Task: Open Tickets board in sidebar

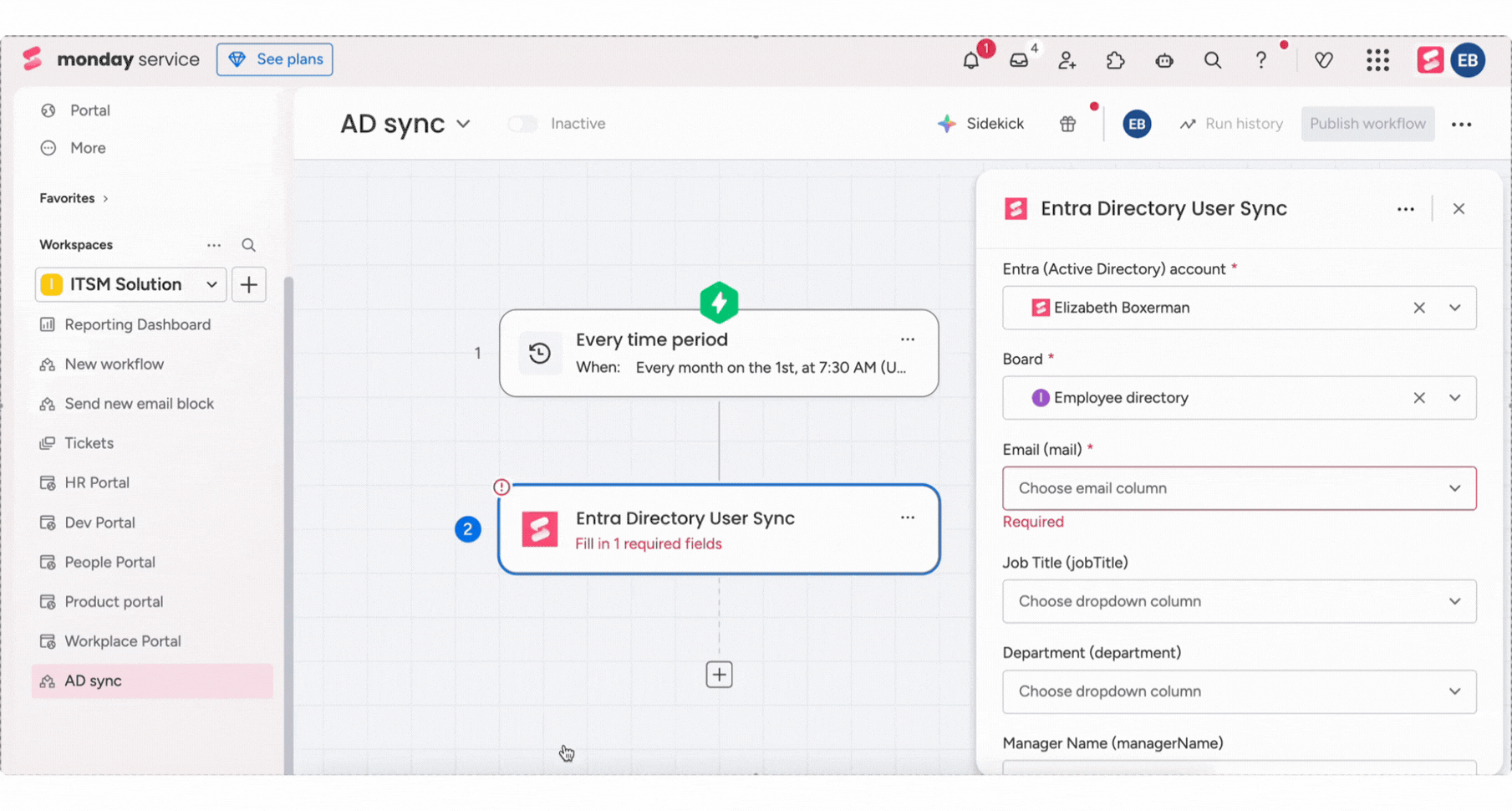Action: click(89, 443)
